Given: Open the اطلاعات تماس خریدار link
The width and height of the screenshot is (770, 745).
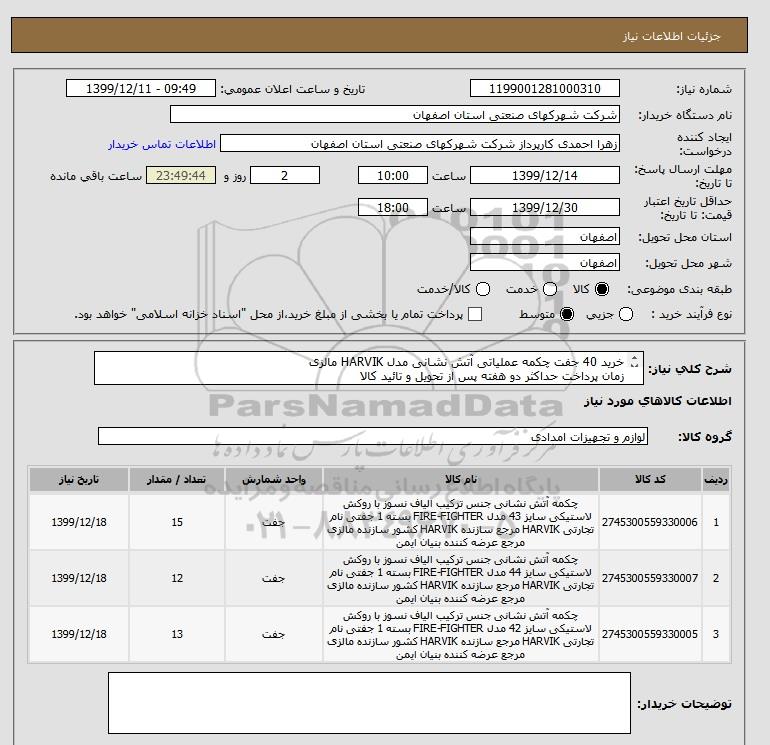Looking at the screenshot, I should 162,144.
